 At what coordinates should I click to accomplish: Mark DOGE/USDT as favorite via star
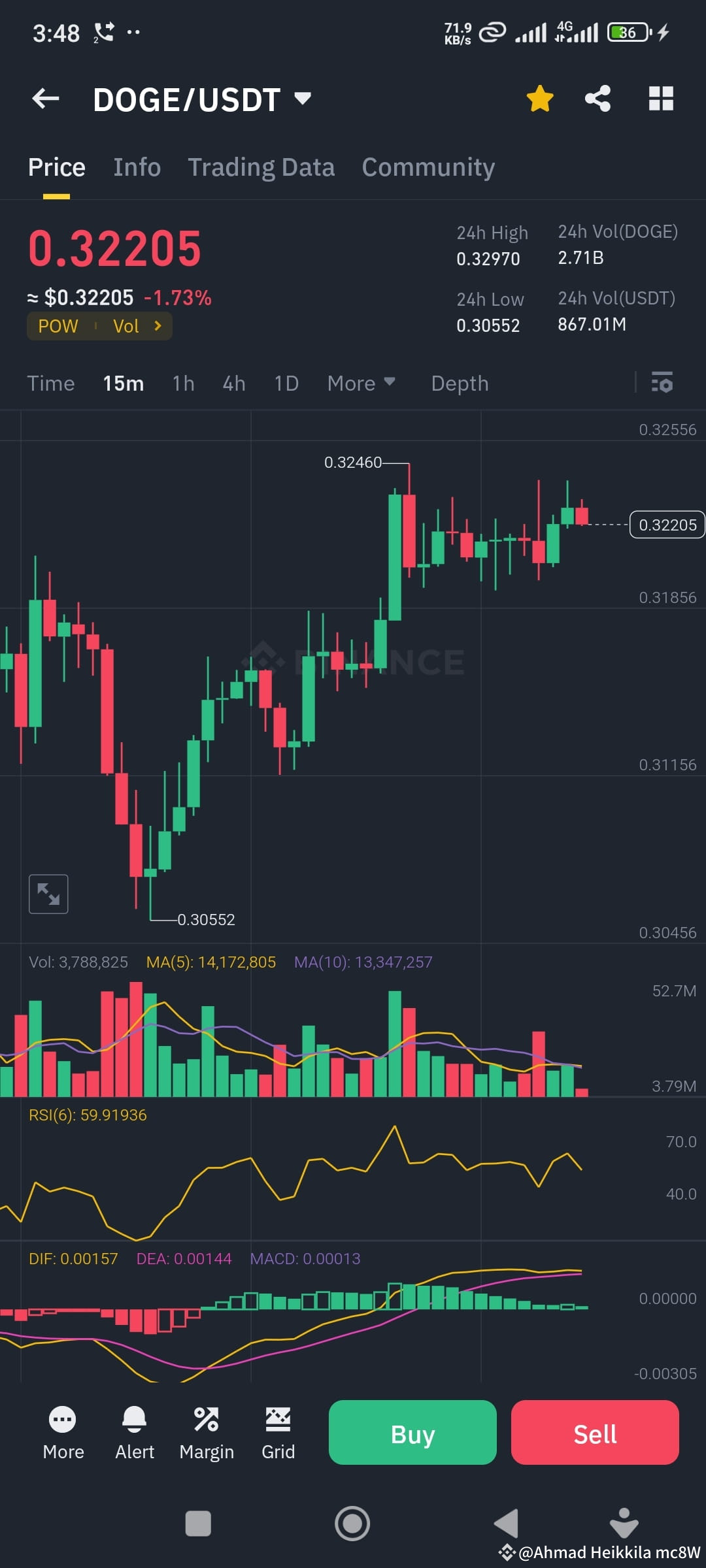(x=540, y=98)
